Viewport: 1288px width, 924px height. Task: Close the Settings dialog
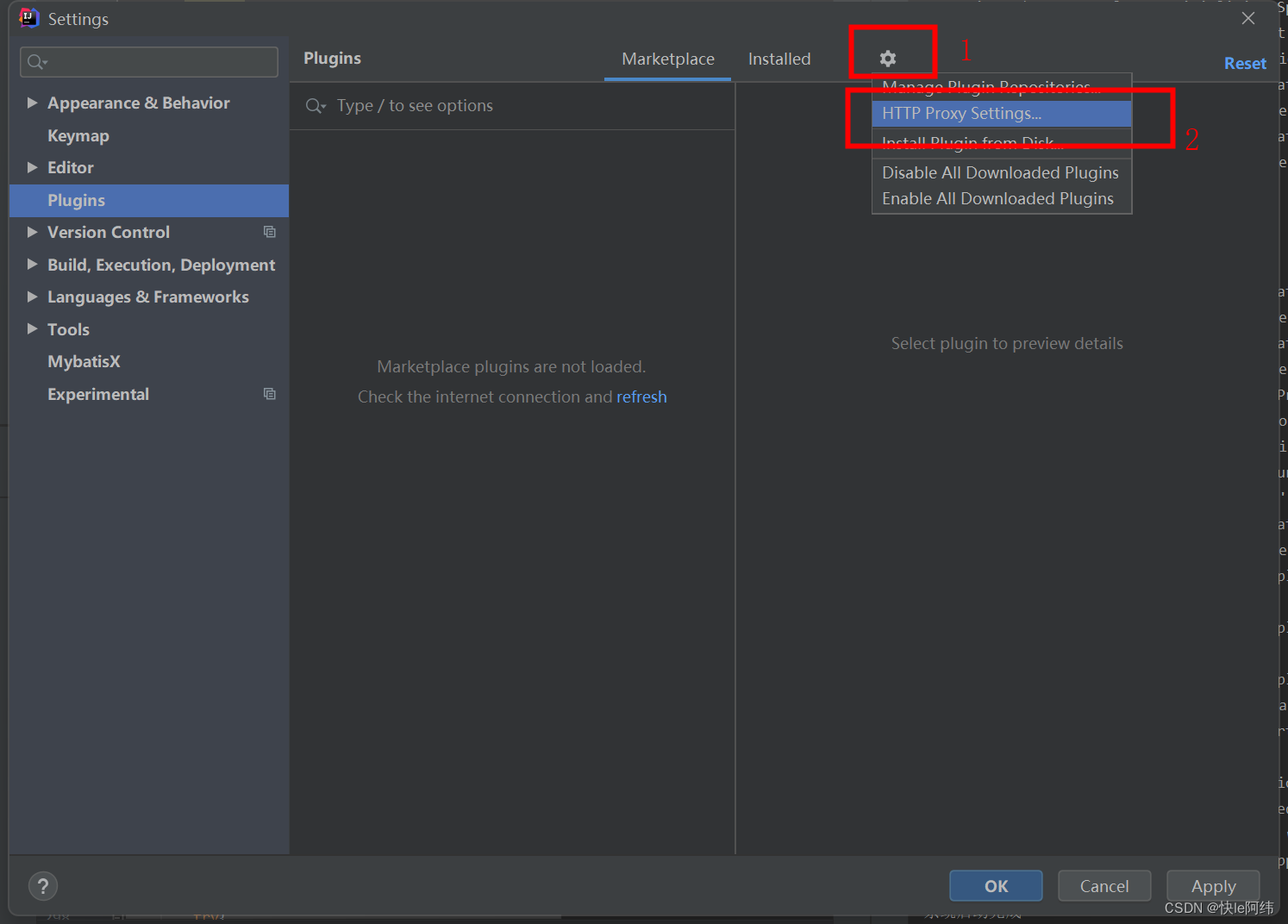point(1248,18)
